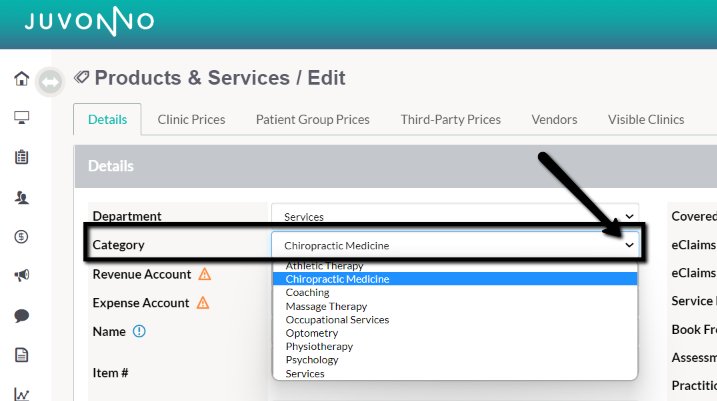Select Massage Therapy from category list

point(326,306)
